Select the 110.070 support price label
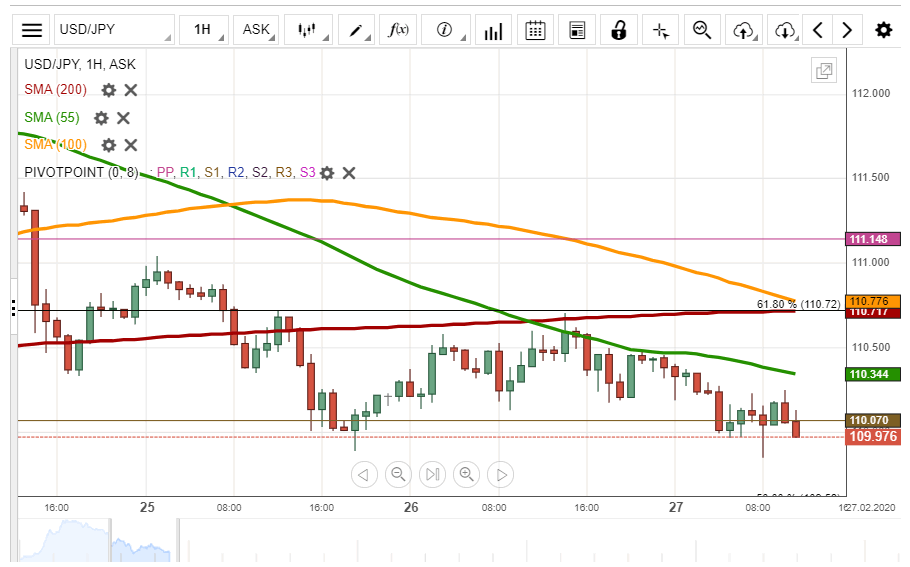The height and width of the screenshot is (567, 910). 873,420
